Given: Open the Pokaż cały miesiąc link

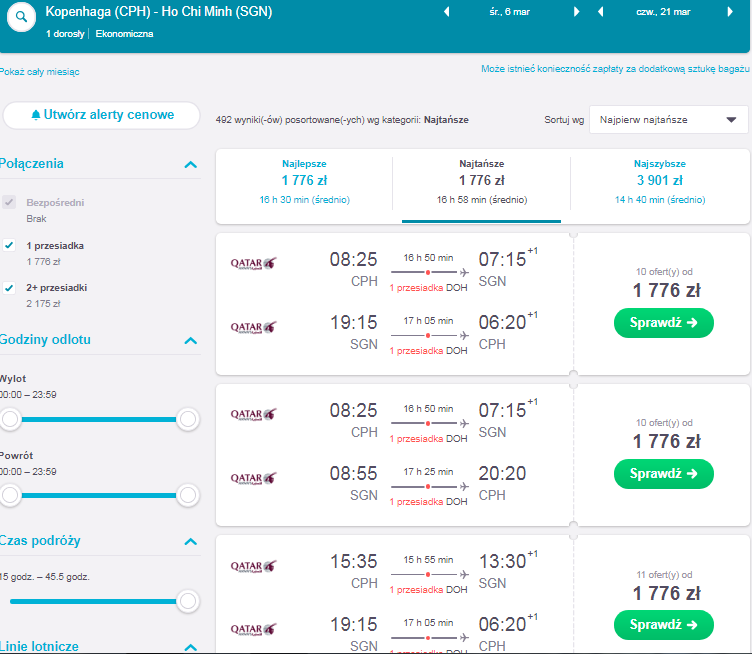Looking at the screenshot, I should (x=39, y=72).
